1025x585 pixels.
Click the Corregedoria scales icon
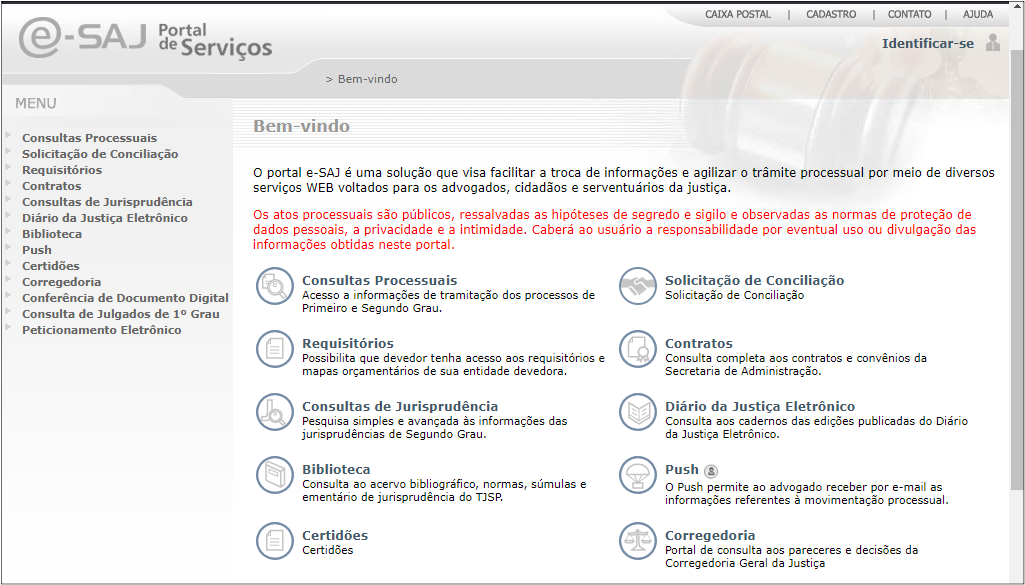tap(637, 541)
